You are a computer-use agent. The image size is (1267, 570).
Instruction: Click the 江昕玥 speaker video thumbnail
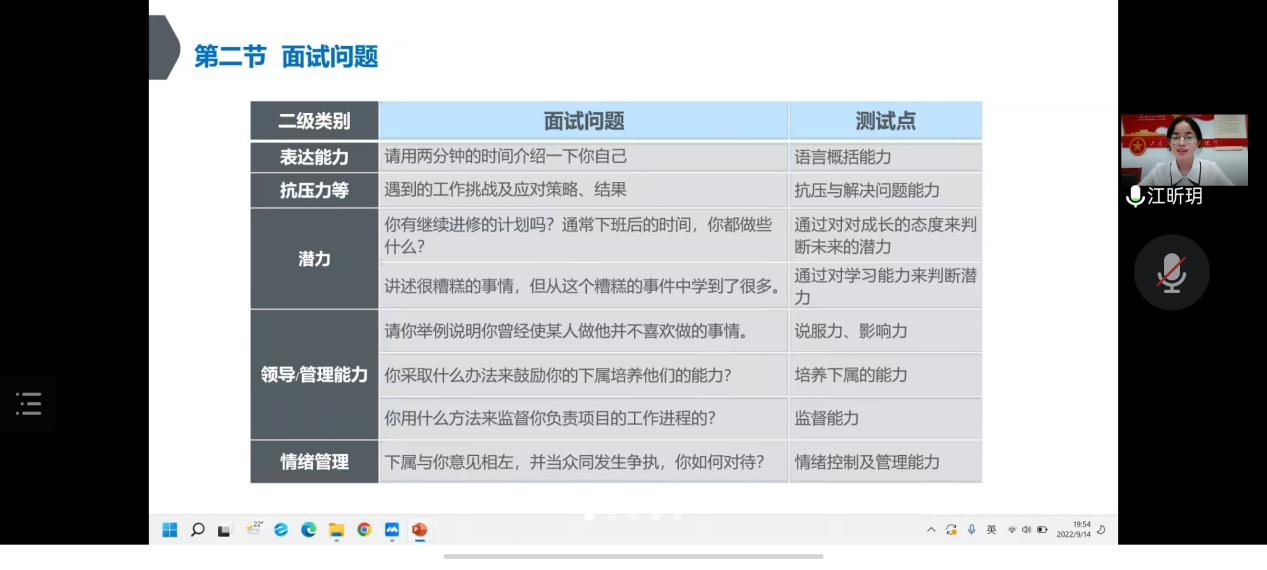point(1184,150)
